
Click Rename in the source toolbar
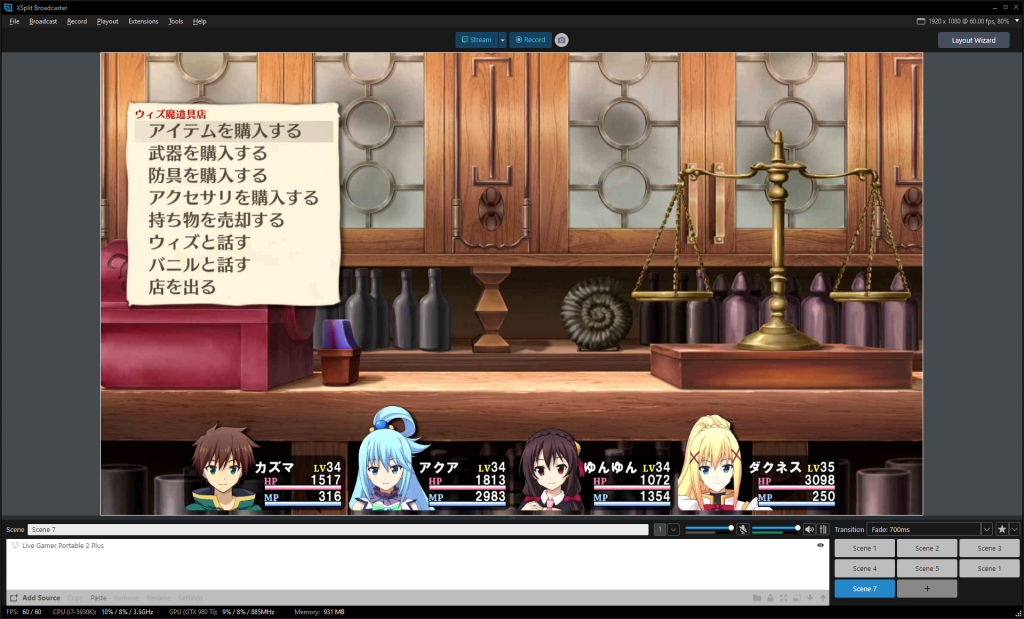tap(158, 598)
